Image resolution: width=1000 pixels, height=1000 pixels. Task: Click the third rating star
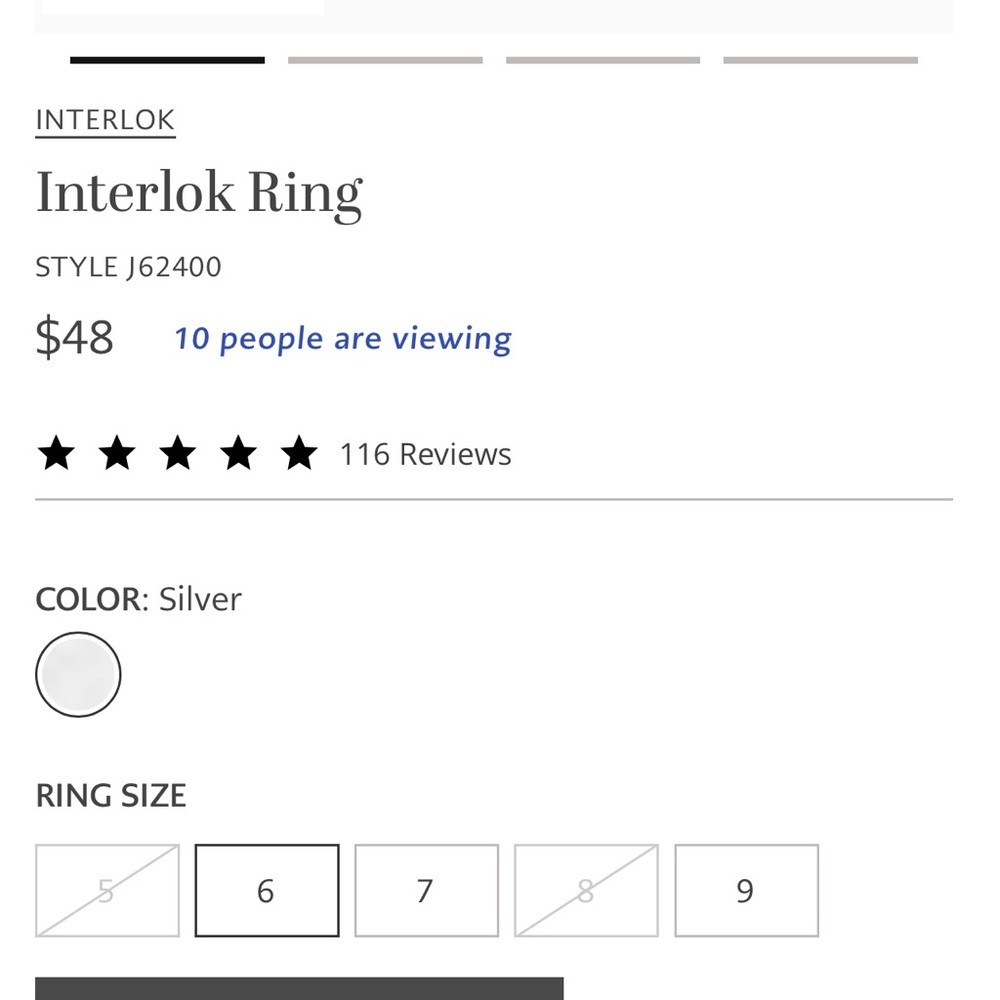pos(178,453)
